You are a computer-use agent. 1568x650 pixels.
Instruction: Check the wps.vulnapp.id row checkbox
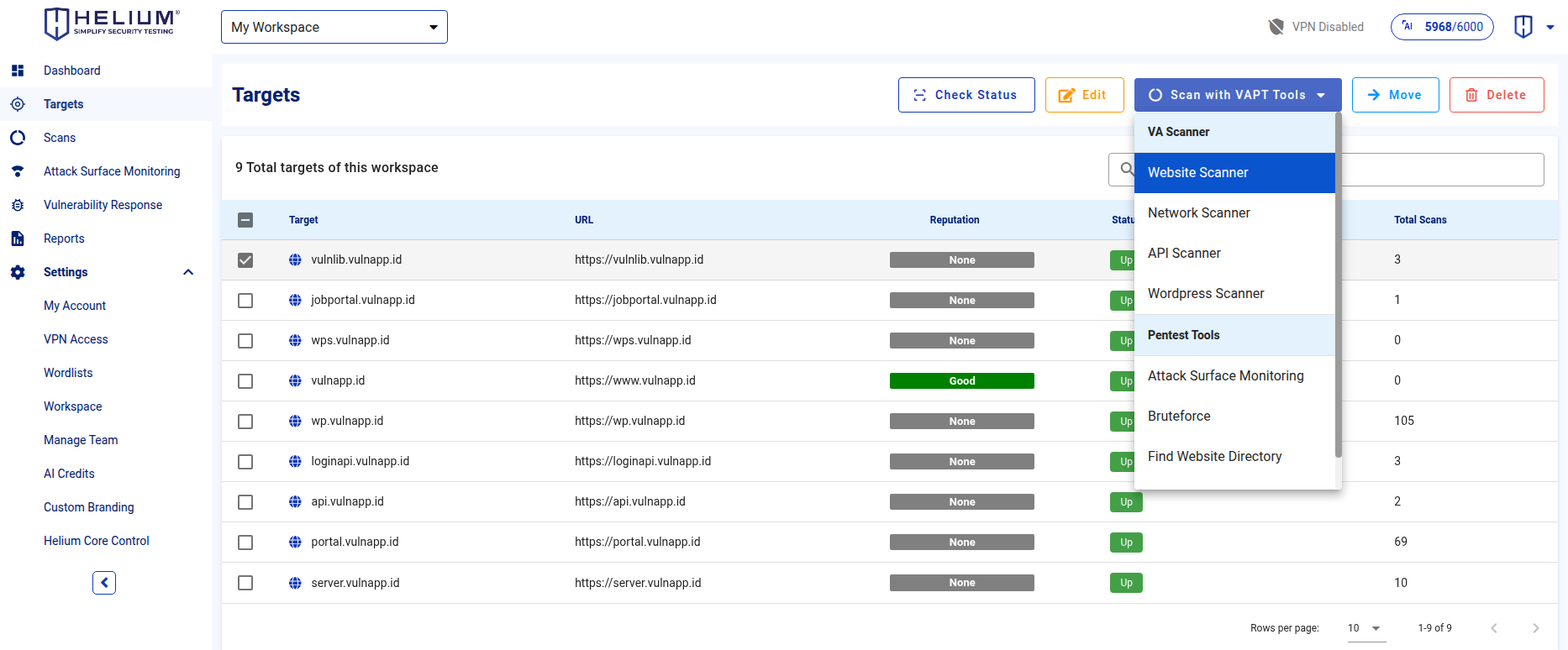coord(245,341)
